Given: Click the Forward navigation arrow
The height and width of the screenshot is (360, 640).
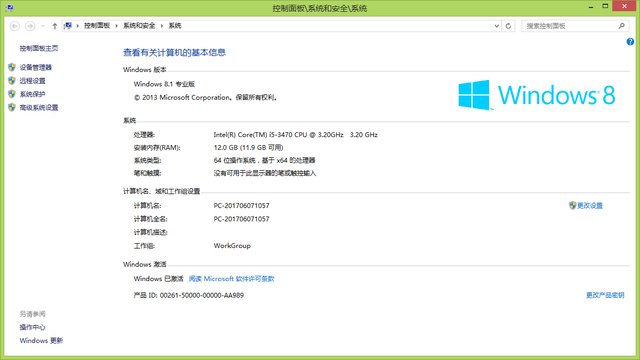Looking at the screenshot, I should [x=30, y=26].
